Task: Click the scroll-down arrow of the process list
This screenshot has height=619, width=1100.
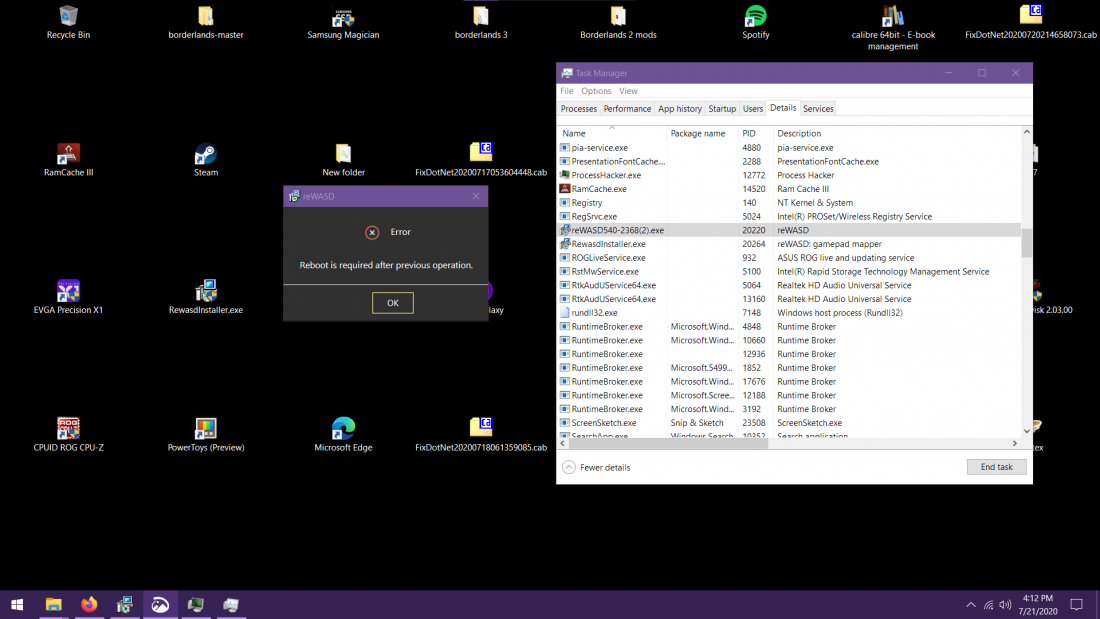Action: coord(1026,431)
